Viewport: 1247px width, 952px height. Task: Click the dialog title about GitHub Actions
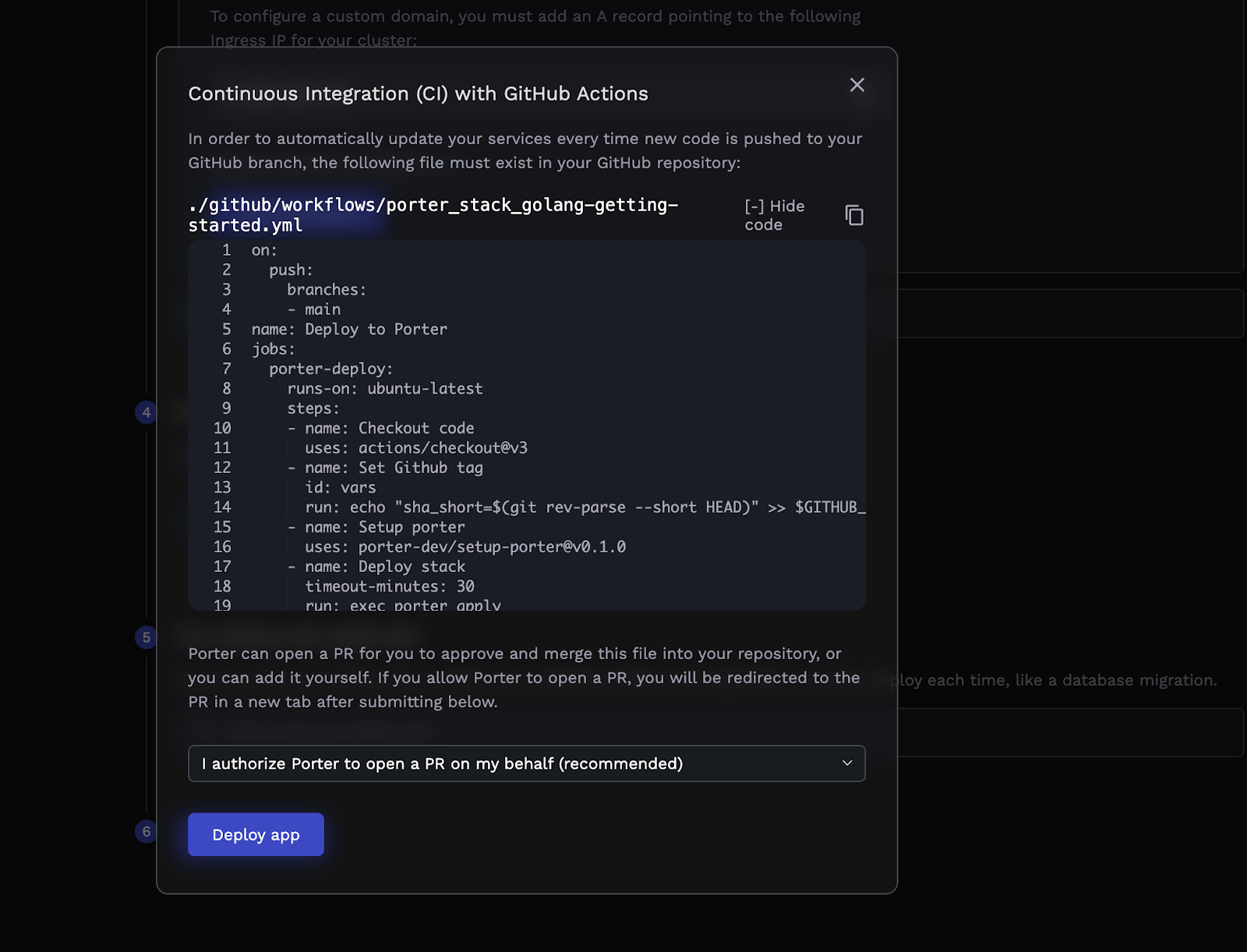pyautogui.click(x=419, y=93)
